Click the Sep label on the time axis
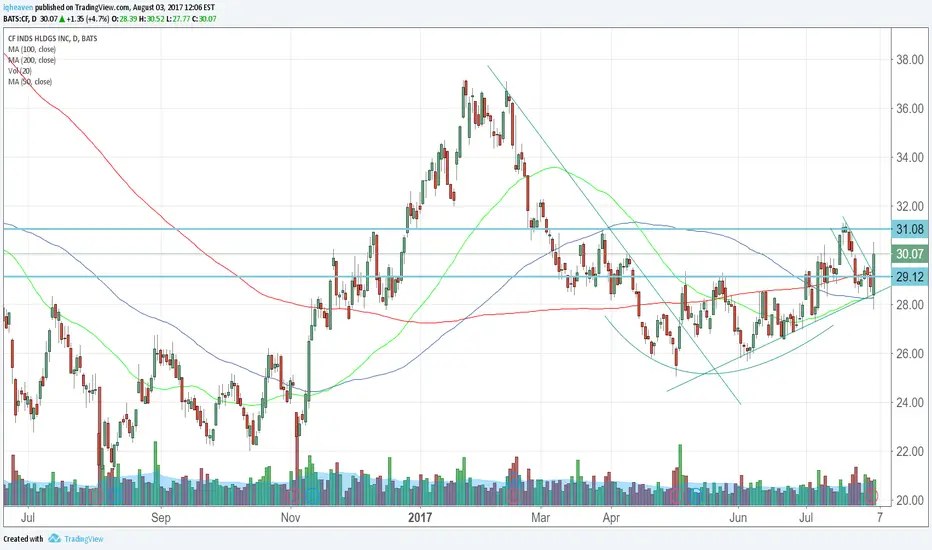 160,517
